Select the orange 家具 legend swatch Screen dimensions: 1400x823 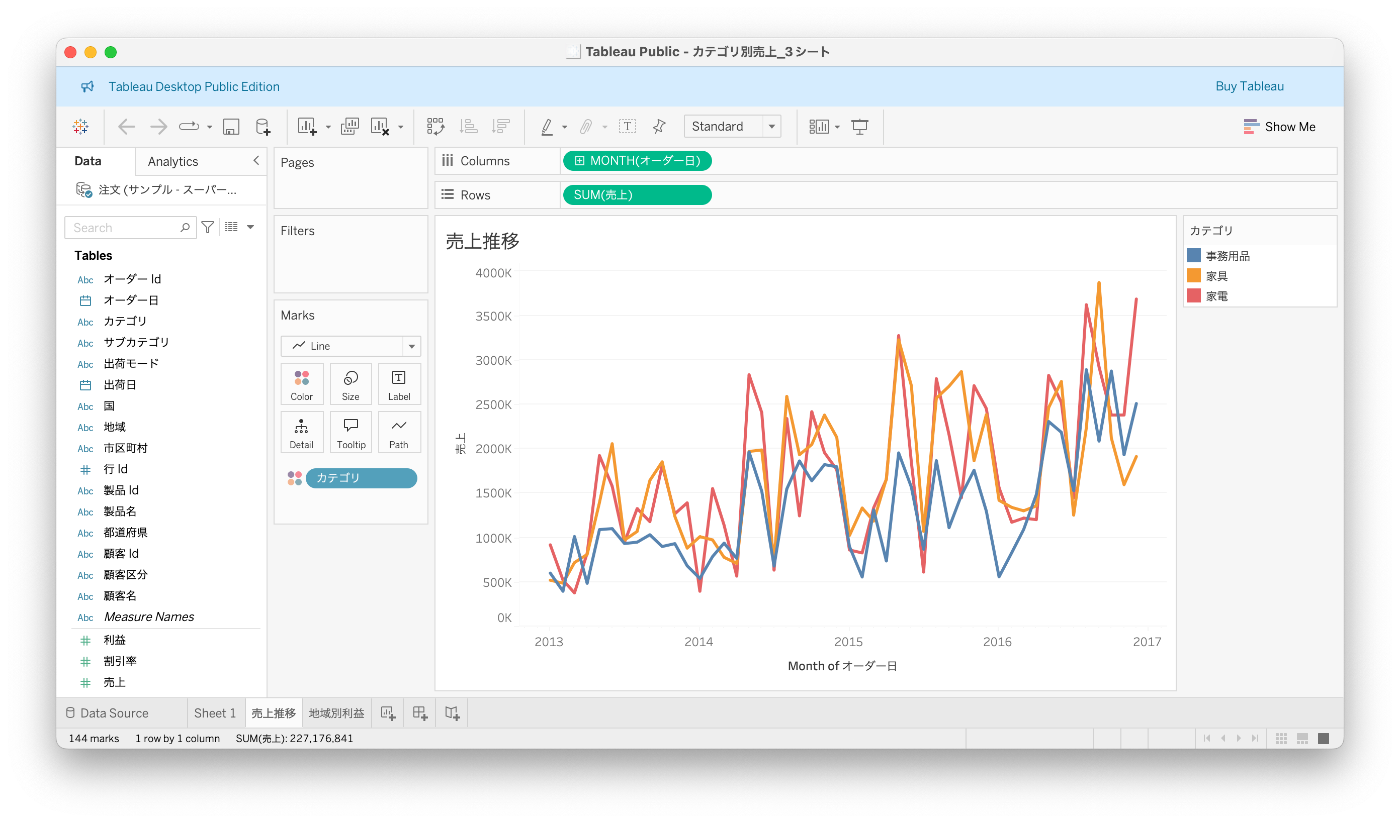(x=1194, y=276)
